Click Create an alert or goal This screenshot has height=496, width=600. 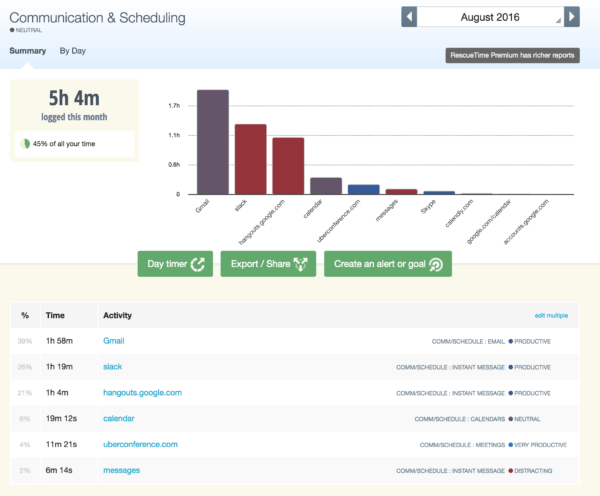tap(388, 264)
